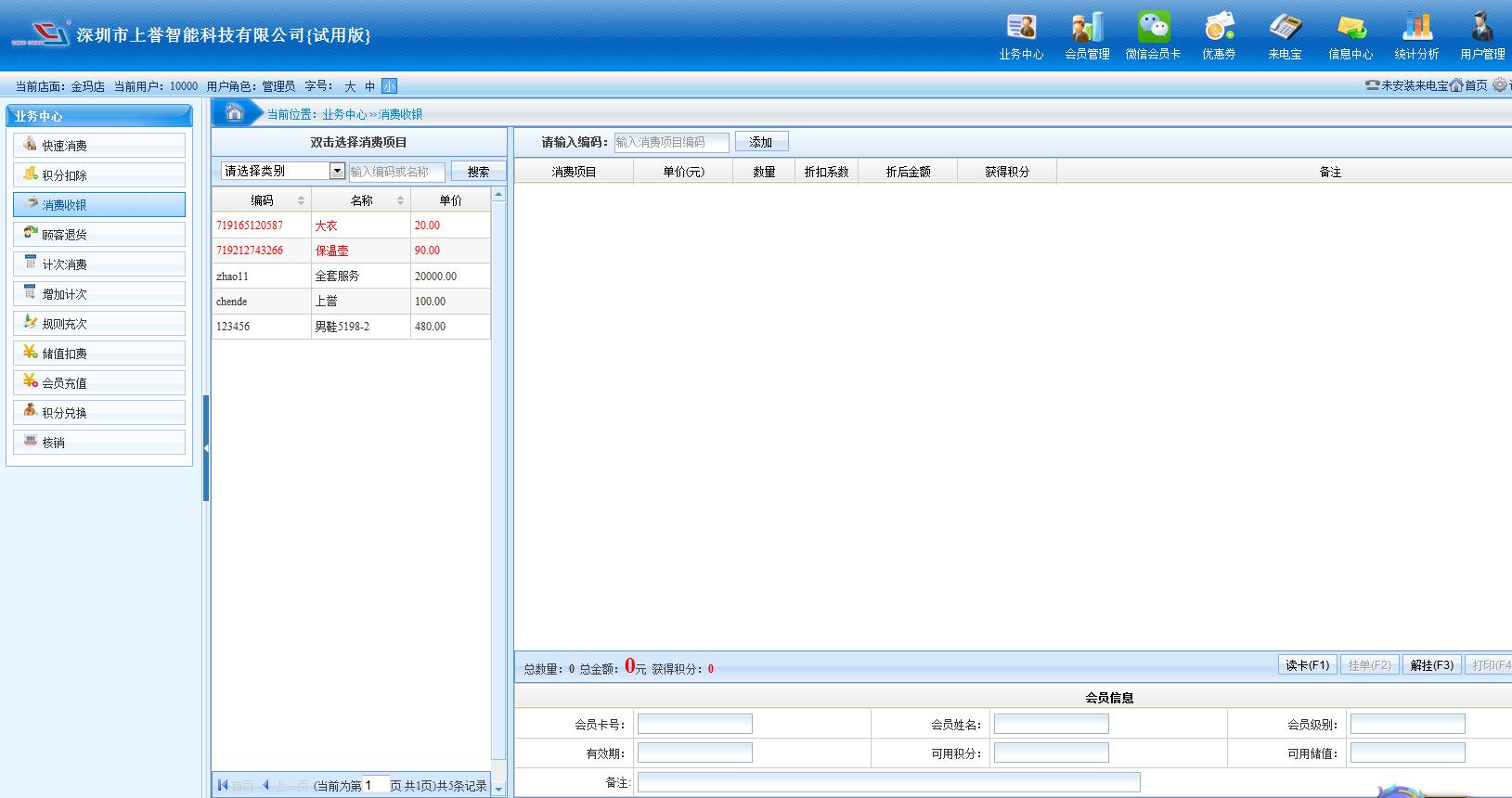Click the 信息中心 message icon

click(x=1350, y=27)
